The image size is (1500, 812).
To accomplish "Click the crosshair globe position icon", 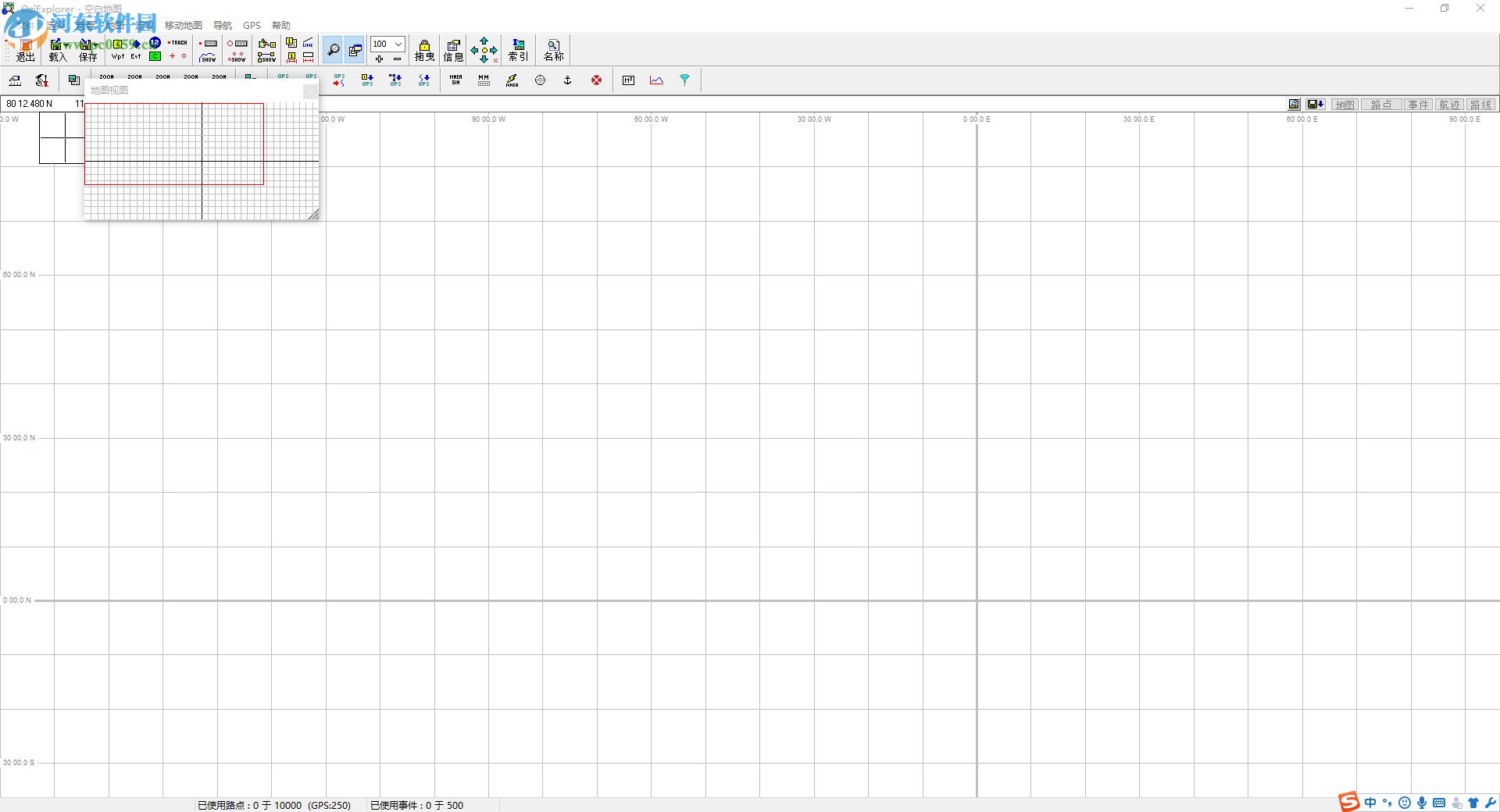I will point(540,80).
